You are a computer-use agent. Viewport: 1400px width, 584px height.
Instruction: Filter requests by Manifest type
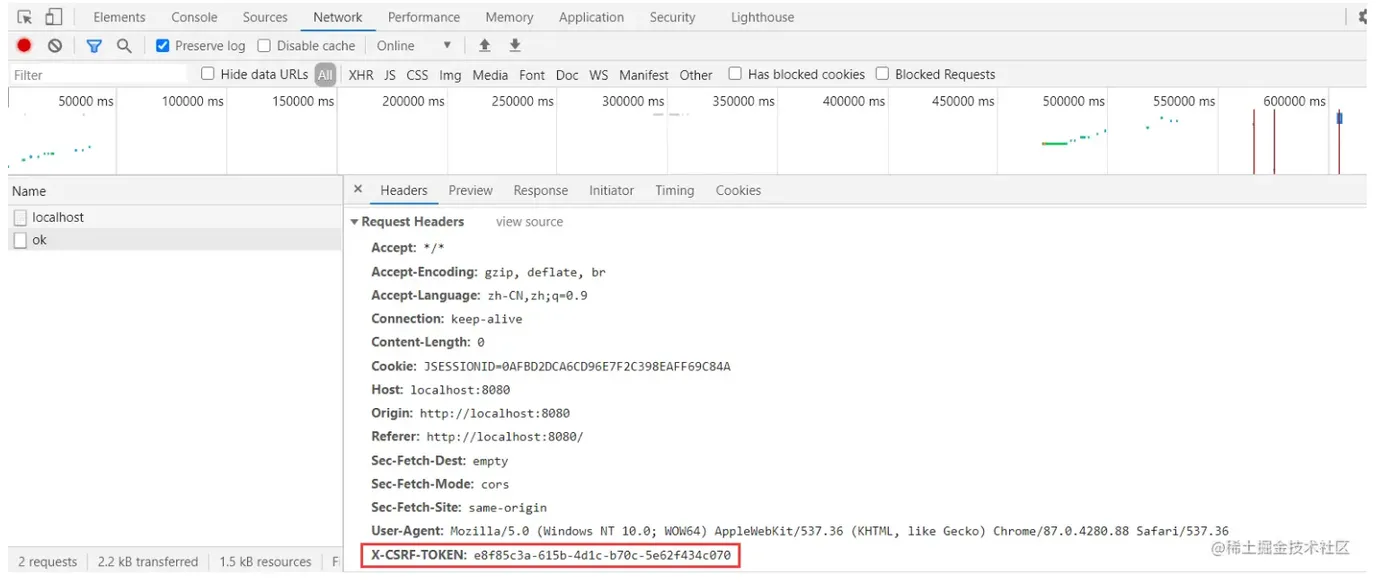tap(644, 75)
